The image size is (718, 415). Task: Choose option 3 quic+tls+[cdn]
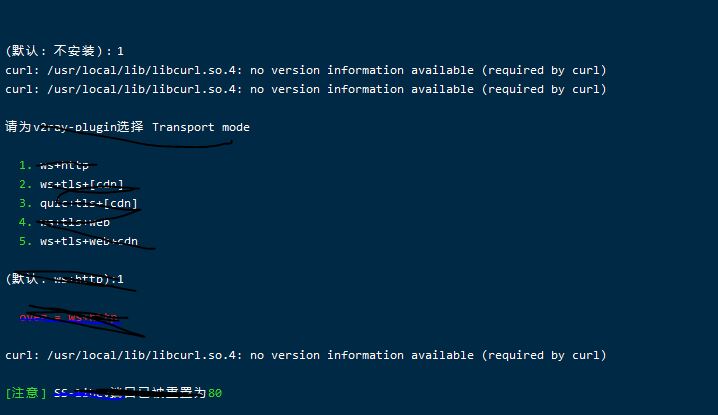(88, 203)
